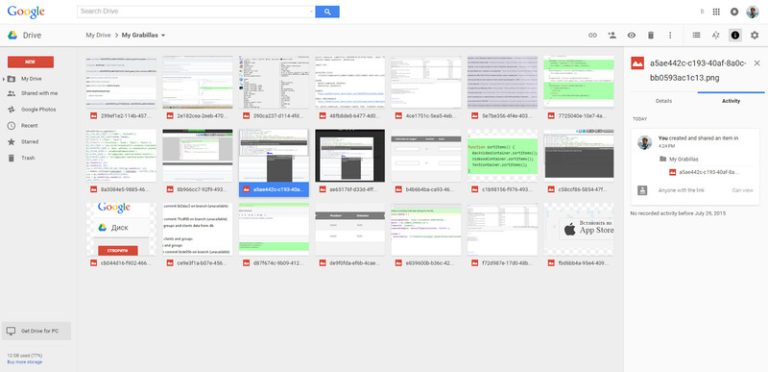Screen dimensions: 768x372
Task: Click the Drive logo below Google
Action: (24, 35)
